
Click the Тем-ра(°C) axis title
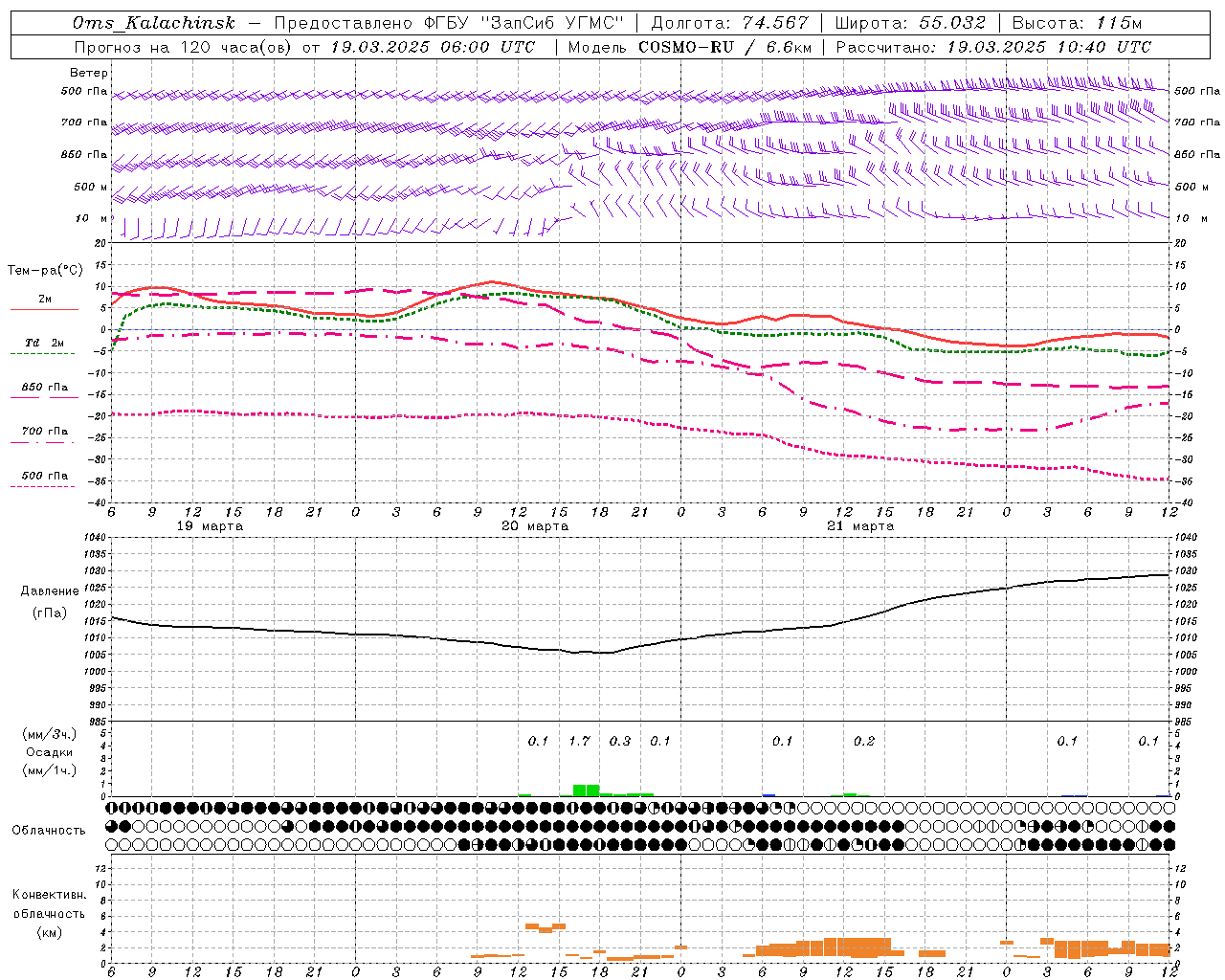(45, 271)
